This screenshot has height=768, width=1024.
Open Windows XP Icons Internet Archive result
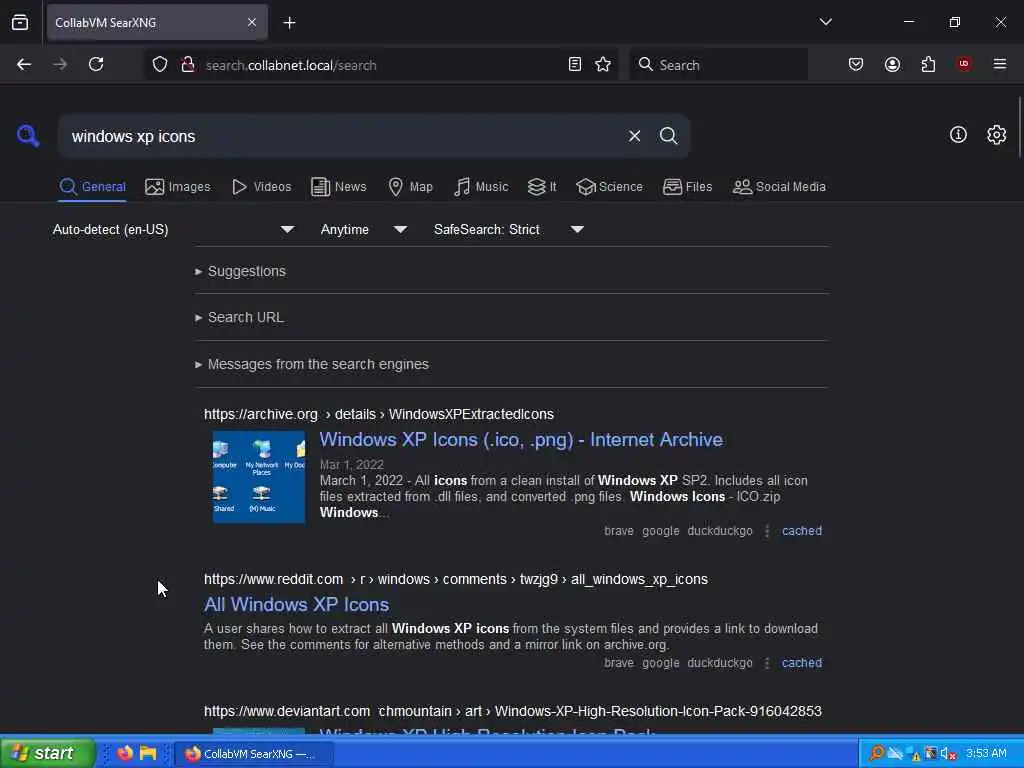pyautogui.click(x=521, y=440)
